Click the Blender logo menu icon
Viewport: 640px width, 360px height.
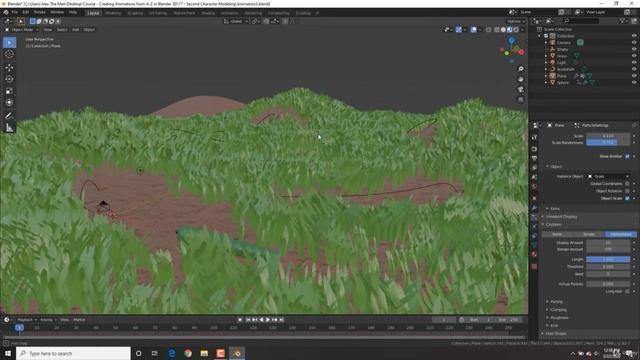click(6, 12)
